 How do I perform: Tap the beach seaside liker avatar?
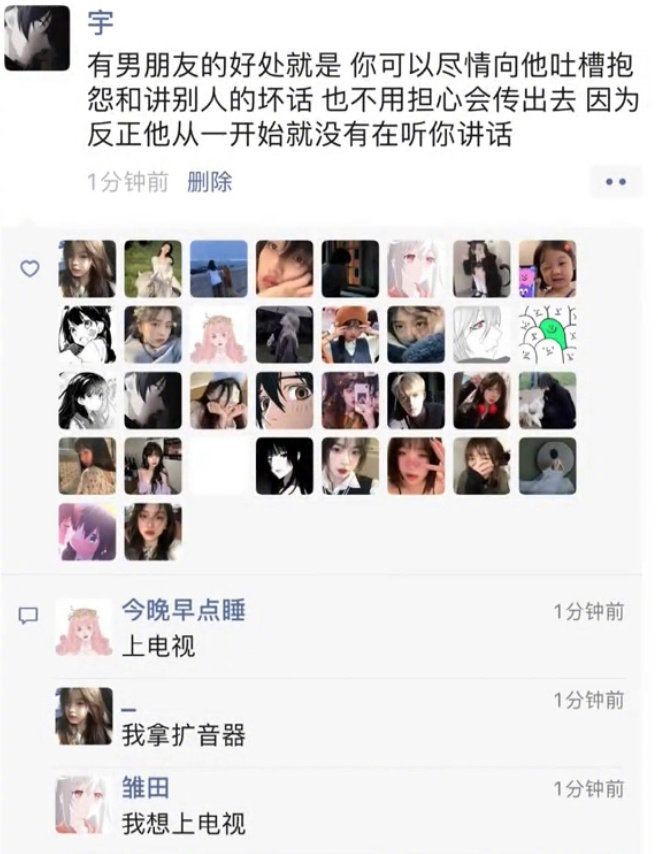tap(218, 269)
